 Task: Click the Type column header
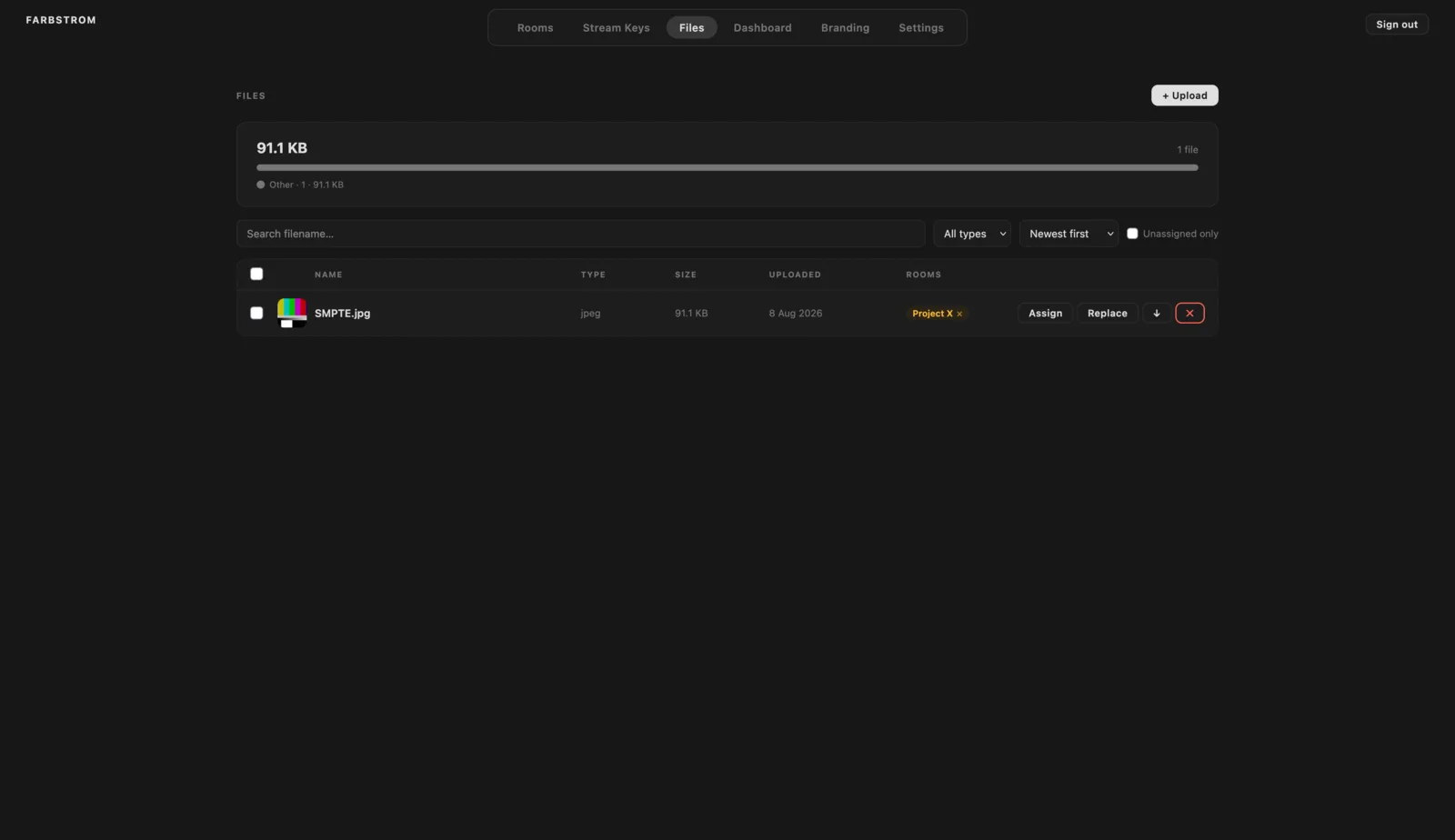point(593,275)
